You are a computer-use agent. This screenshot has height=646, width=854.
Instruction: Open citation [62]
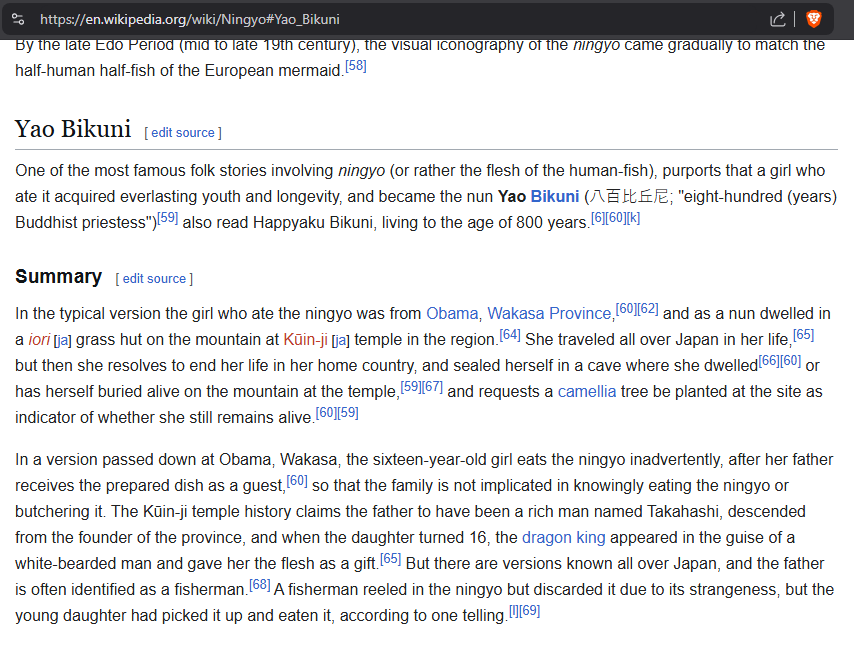pos(648,309)
